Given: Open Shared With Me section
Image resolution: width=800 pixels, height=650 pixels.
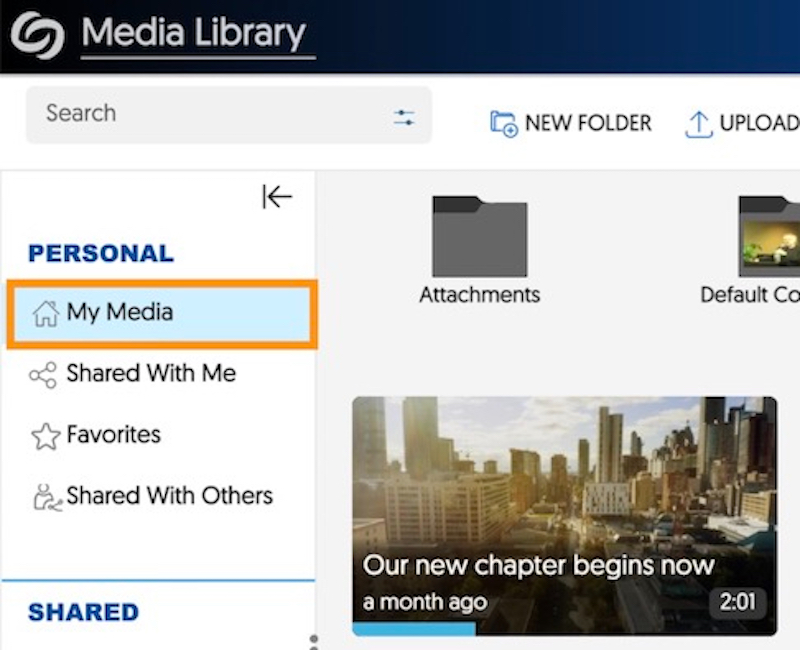Looking at the screenshot, I should [151, 374].
